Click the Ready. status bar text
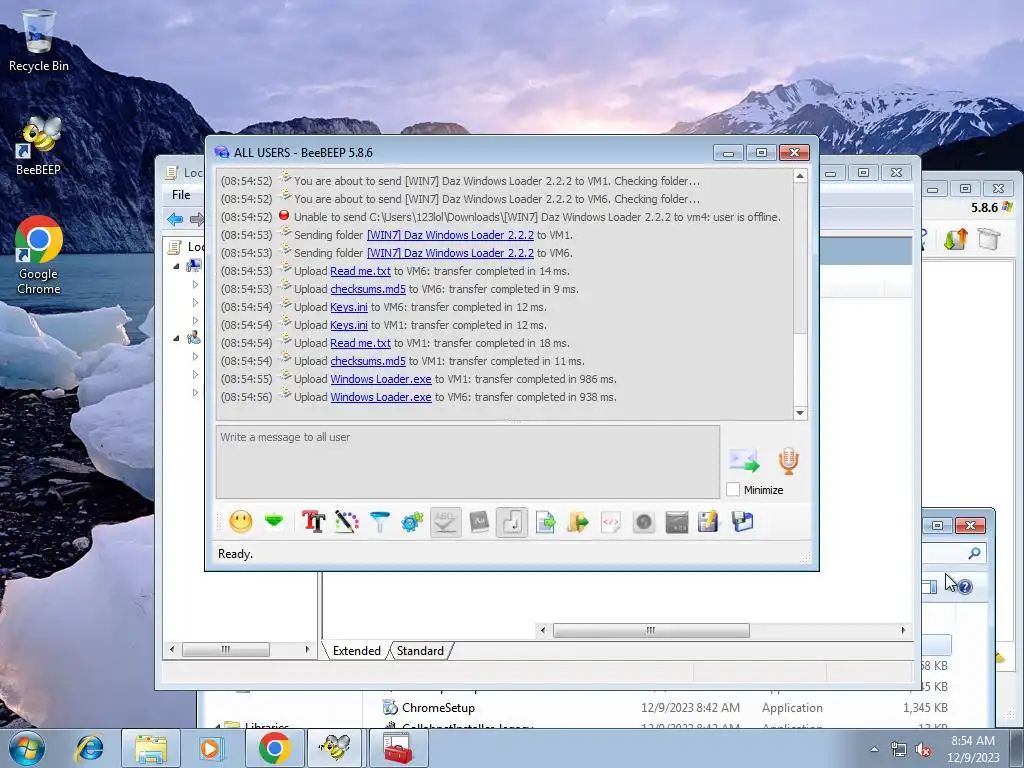Screen dimensions: 1024x768 click(x=235, y=554)
